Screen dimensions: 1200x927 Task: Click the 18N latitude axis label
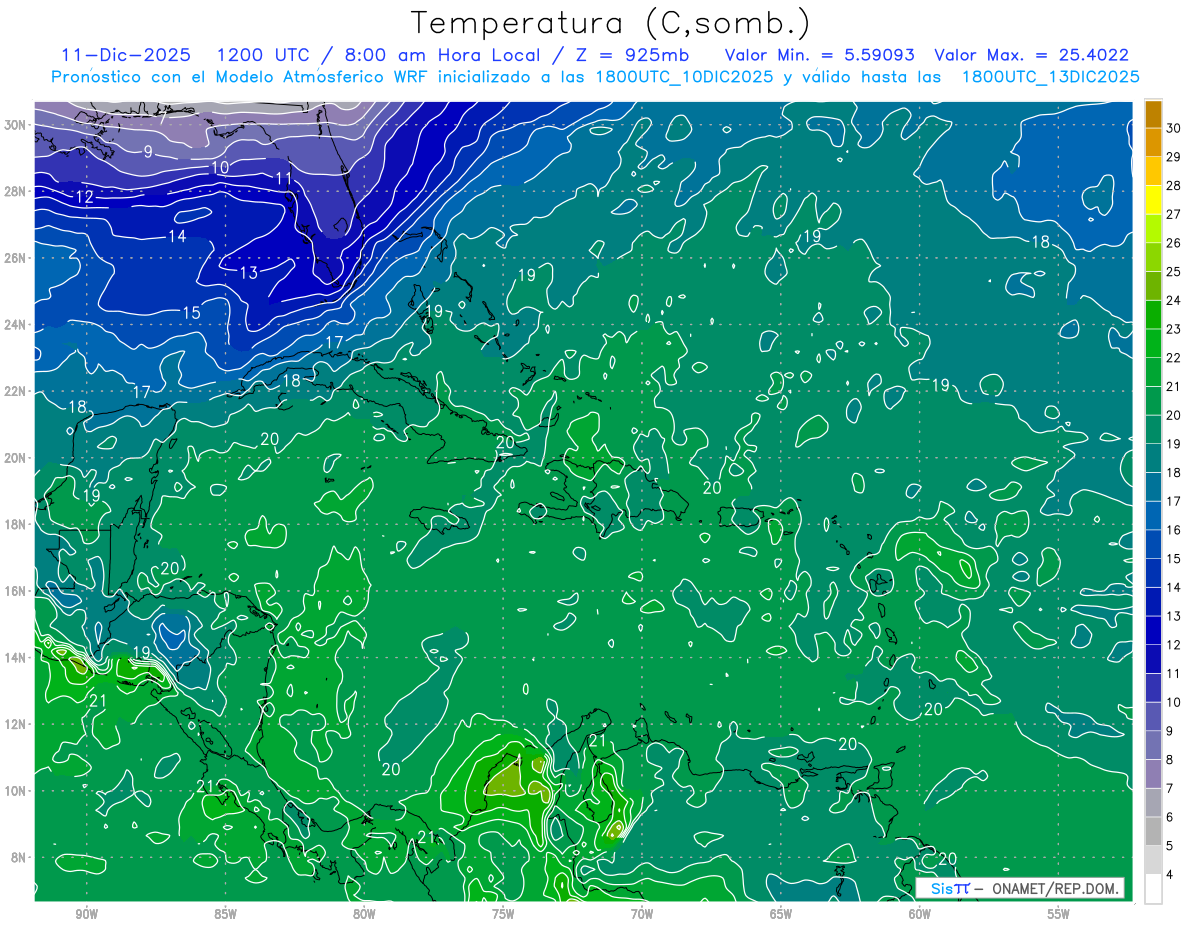pos(15,524)
